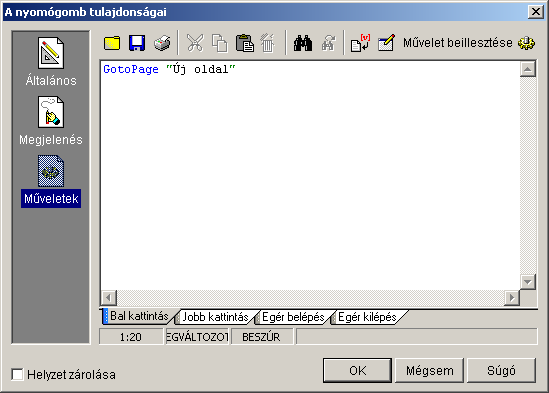Open script file with folder icon
This screenshot has height=393, width=549.
112,43
